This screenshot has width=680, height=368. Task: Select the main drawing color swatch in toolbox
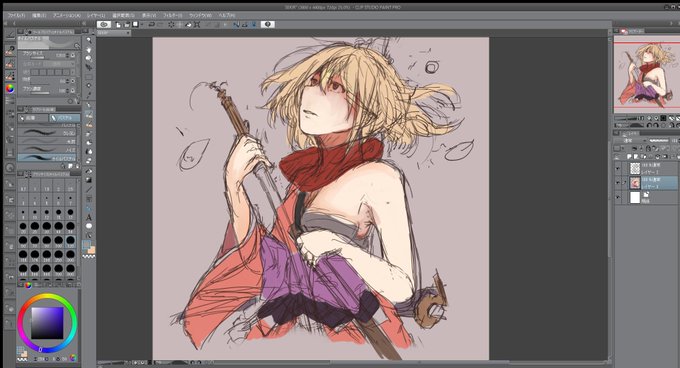click(87, 245)
